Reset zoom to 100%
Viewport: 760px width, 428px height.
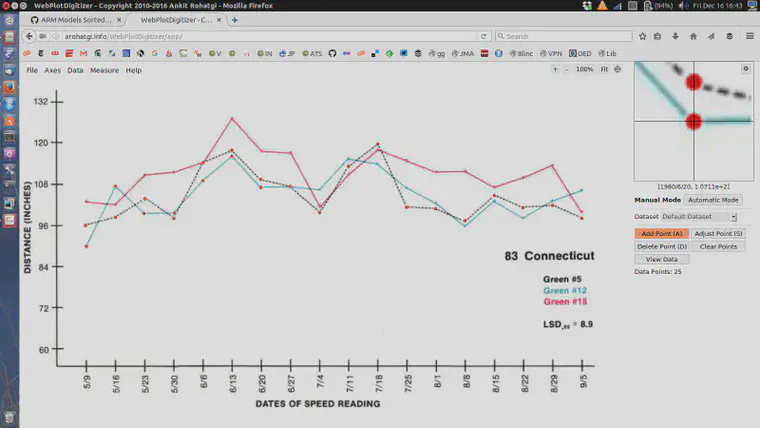pyautogui.click(x=585, y=69)
